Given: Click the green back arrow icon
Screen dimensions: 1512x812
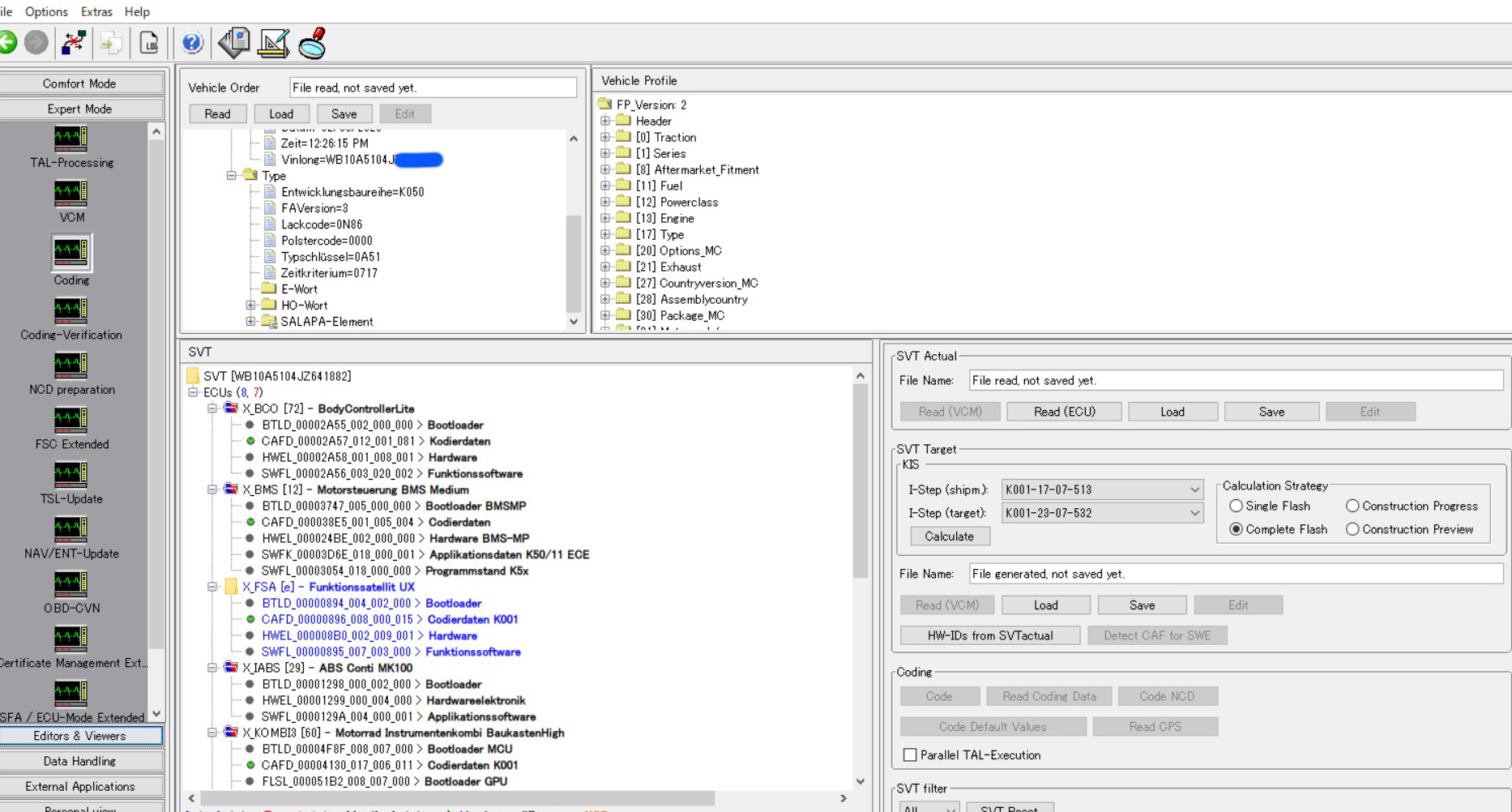Looking at the screenshot, I should (8, 43).
